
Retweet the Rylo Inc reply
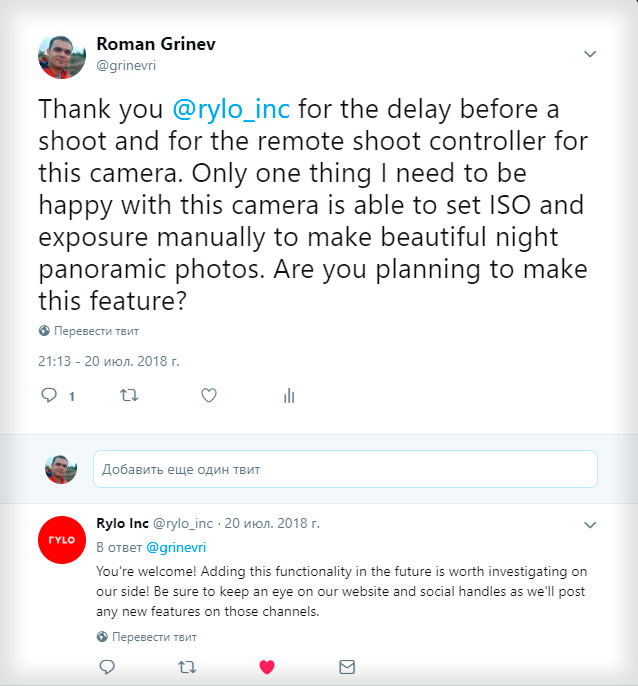click(x=186, y=666)
